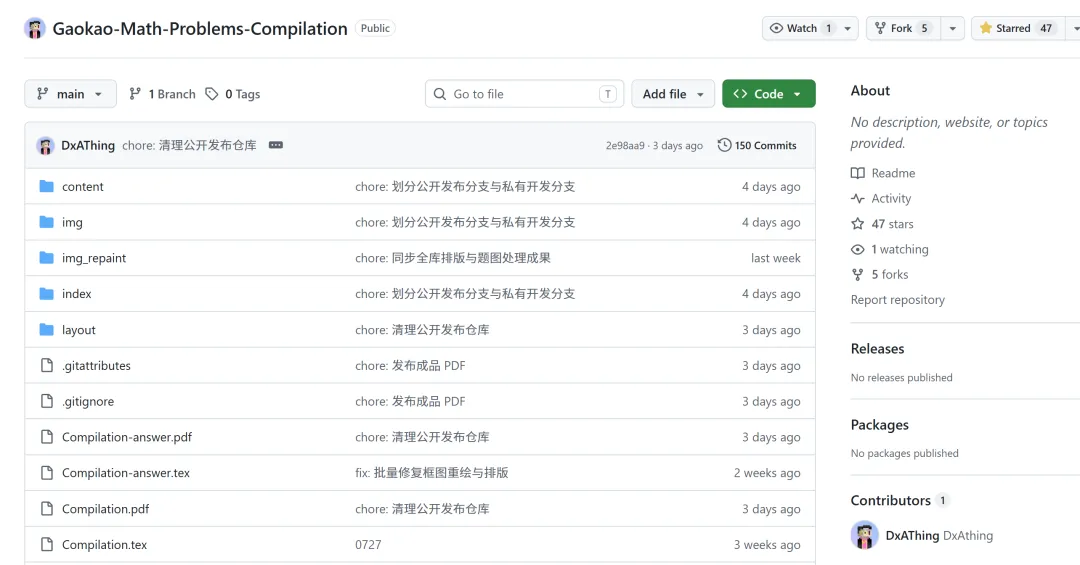
Task: Open the content folder icon
Action: pos(46,186)
